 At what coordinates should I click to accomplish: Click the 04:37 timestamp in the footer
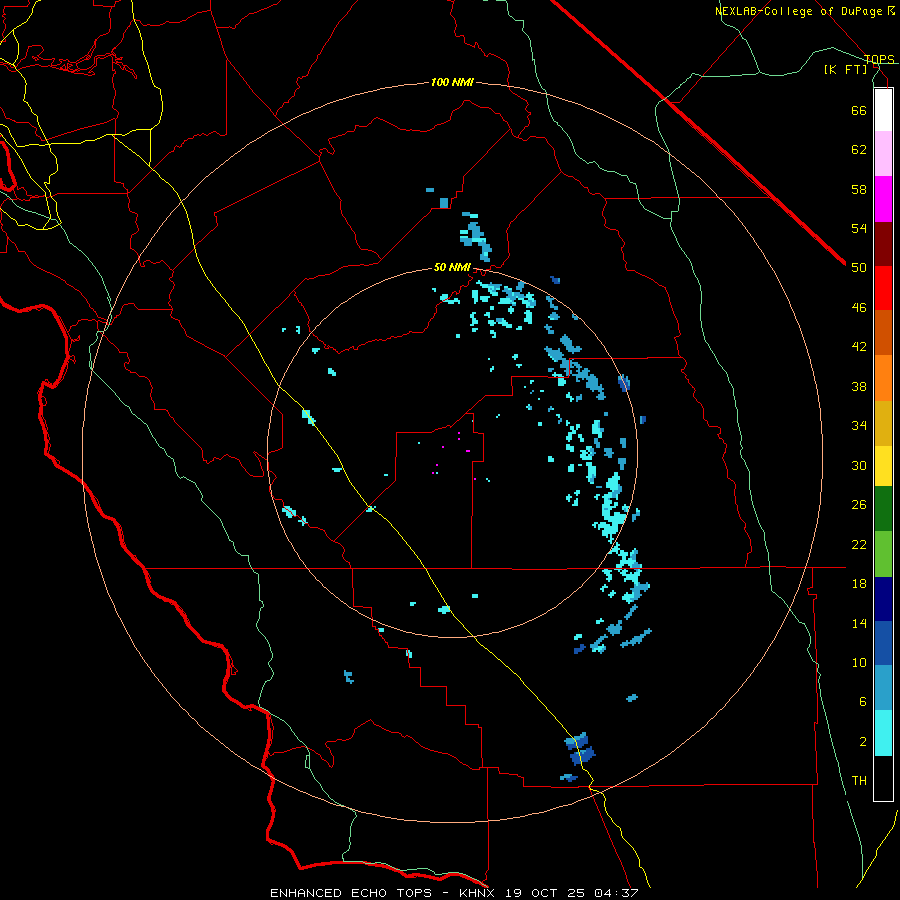(615, 893)
